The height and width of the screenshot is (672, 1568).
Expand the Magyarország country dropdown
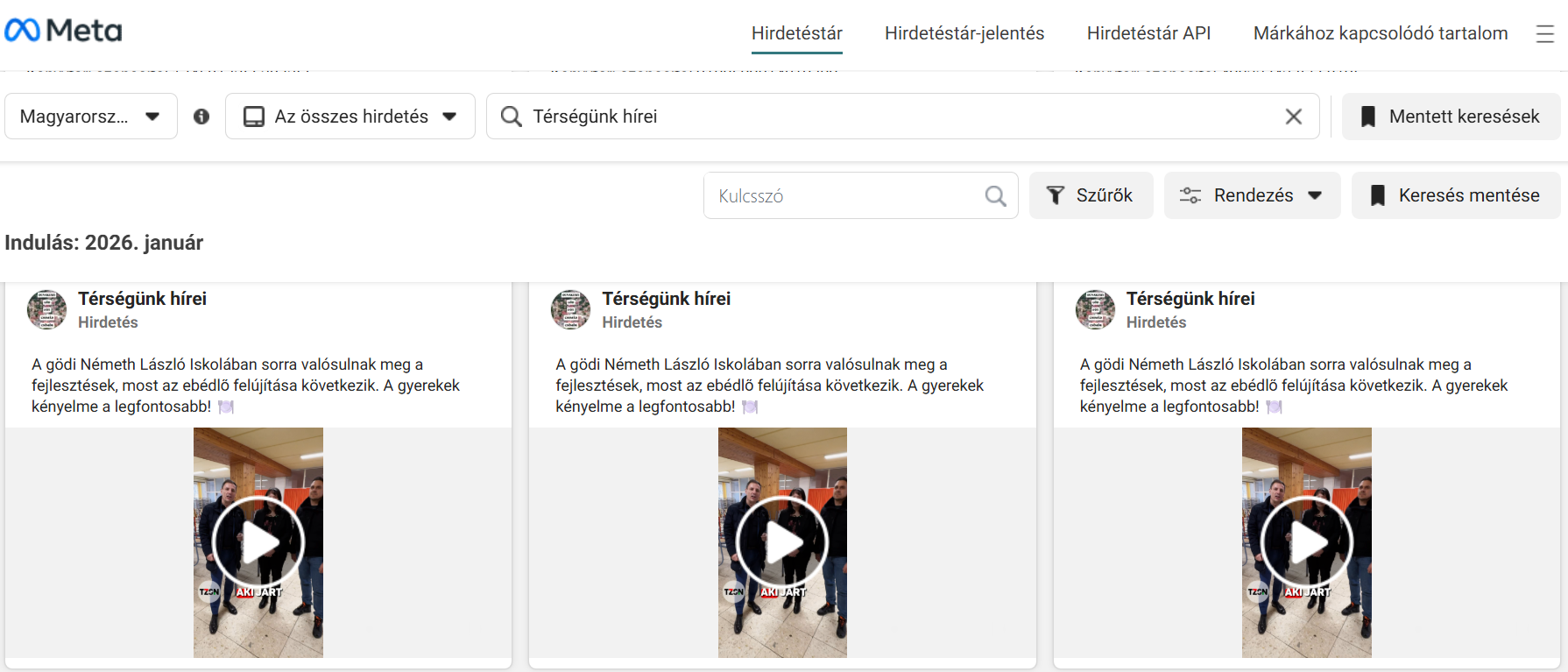point(90,117)
